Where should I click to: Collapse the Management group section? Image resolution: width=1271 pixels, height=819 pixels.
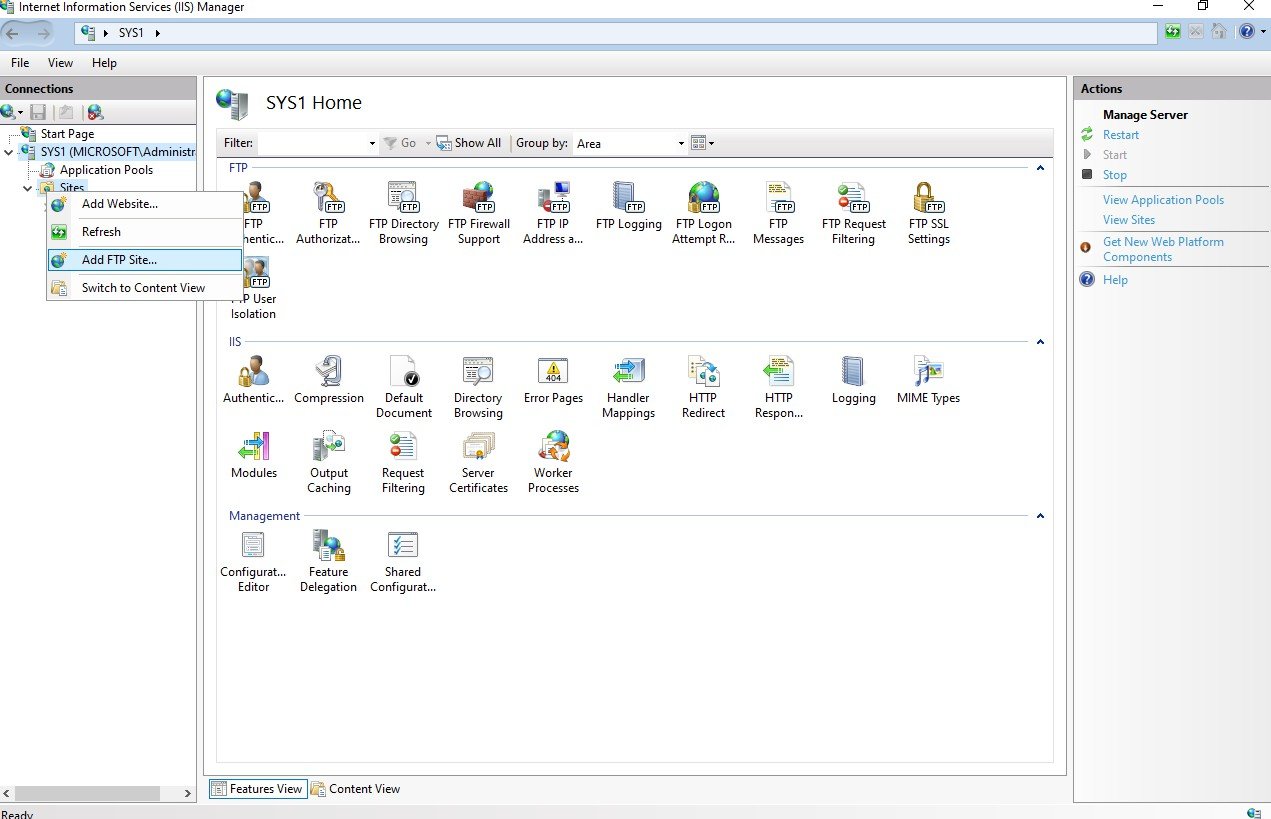coord(1040,516)
